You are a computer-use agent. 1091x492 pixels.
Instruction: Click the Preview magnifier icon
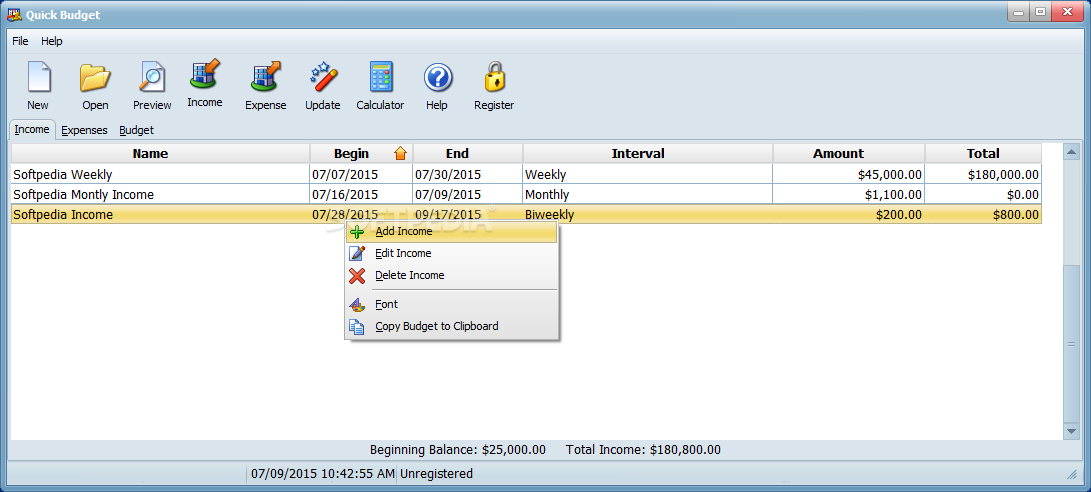[152, 77]
